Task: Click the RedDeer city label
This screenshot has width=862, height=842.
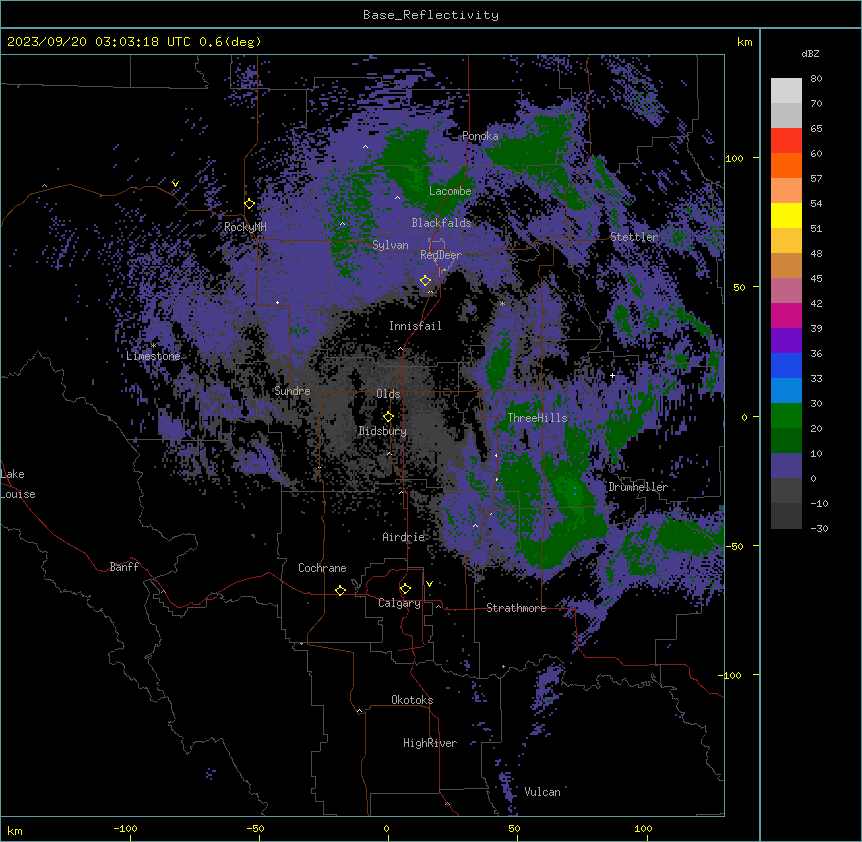Action: (441, 255)
